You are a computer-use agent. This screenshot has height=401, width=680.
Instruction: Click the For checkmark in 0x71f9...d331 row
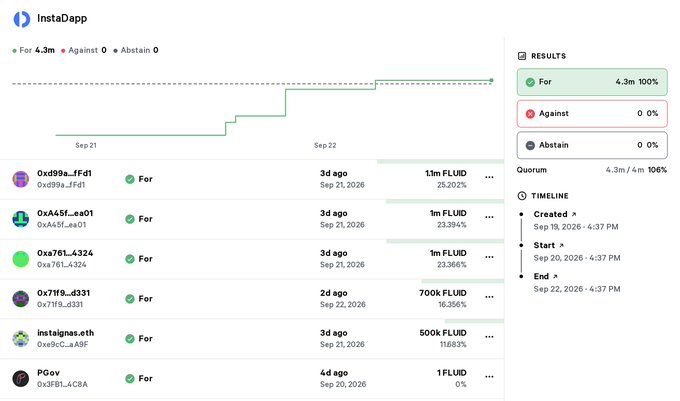(x=130, y=299)
